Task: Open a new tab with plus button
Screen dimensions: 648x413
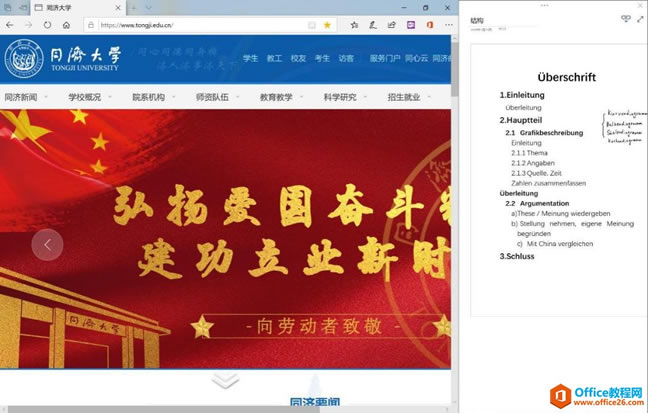Action: tap(133, 7)
